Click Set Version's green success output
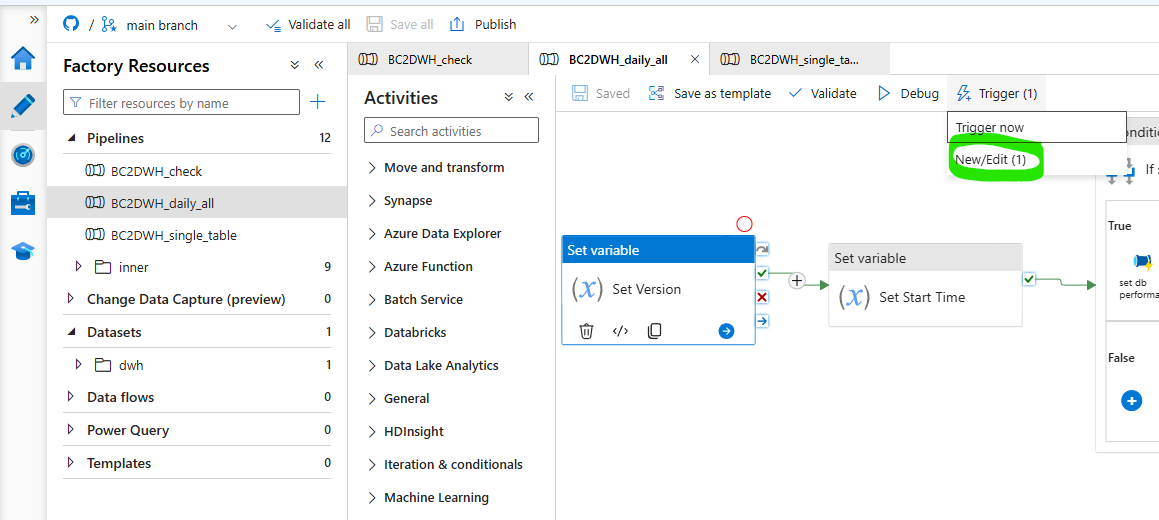1159x520 pixels. [762, 273]
